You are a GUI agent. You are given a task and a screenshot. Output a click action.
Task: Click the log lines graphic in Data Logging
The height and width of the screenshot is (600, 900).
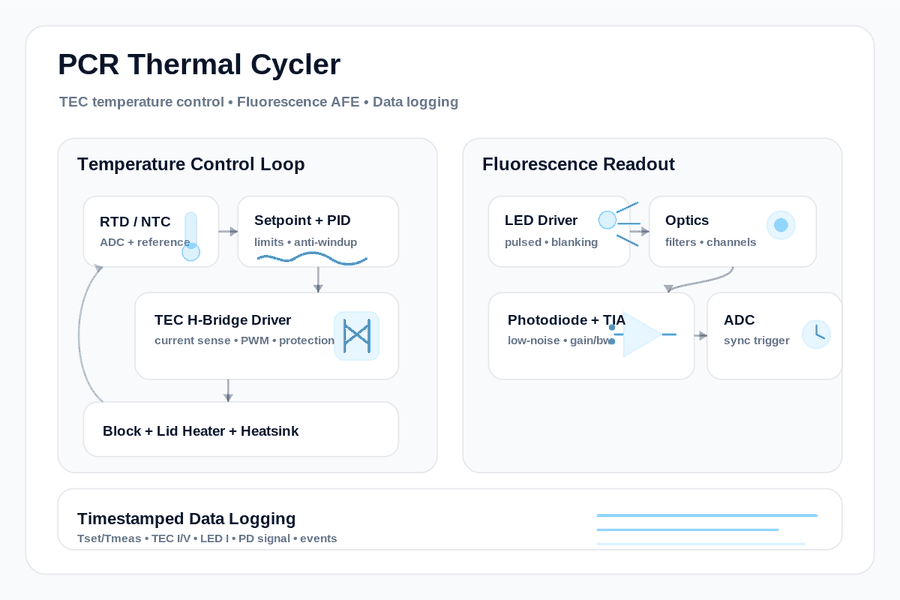pyautogui.click(x=707, y=529)
